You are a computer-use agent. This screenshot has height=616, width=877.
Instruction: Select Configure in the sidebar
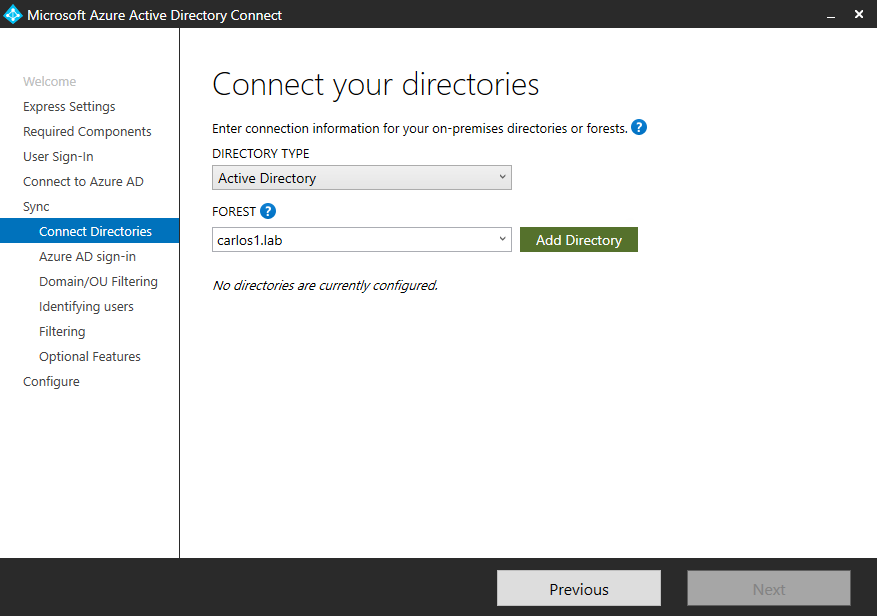click(51, 382)
